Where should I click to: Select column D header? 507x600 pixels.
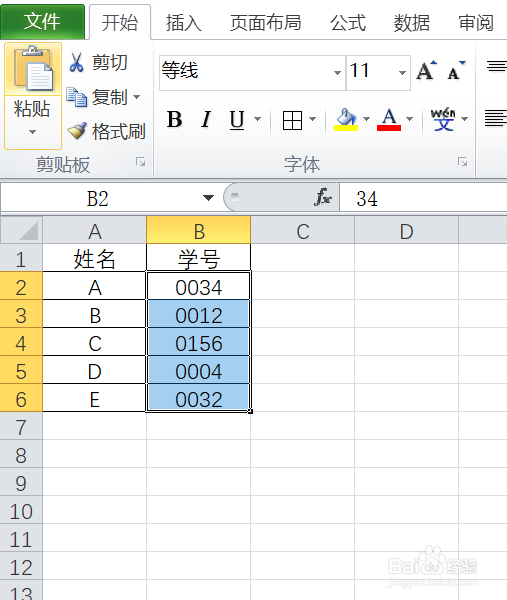pyautogui.click(x=406, y=230)
